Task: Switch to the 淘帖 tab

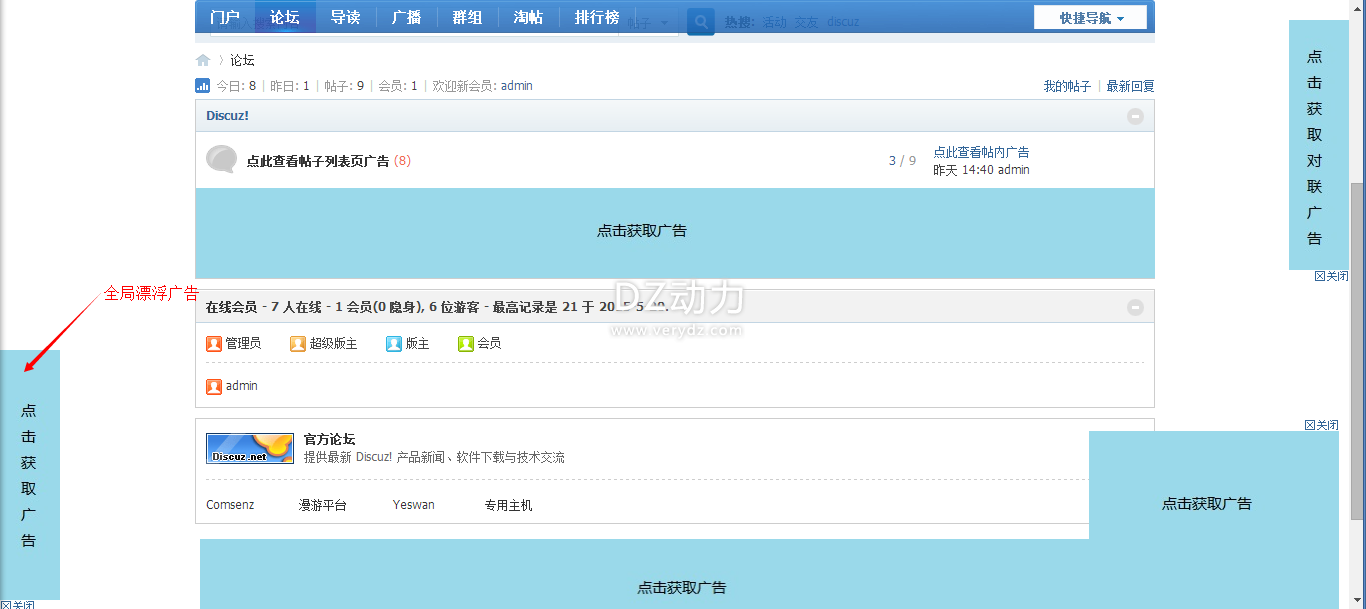Action: coord(528,17)
